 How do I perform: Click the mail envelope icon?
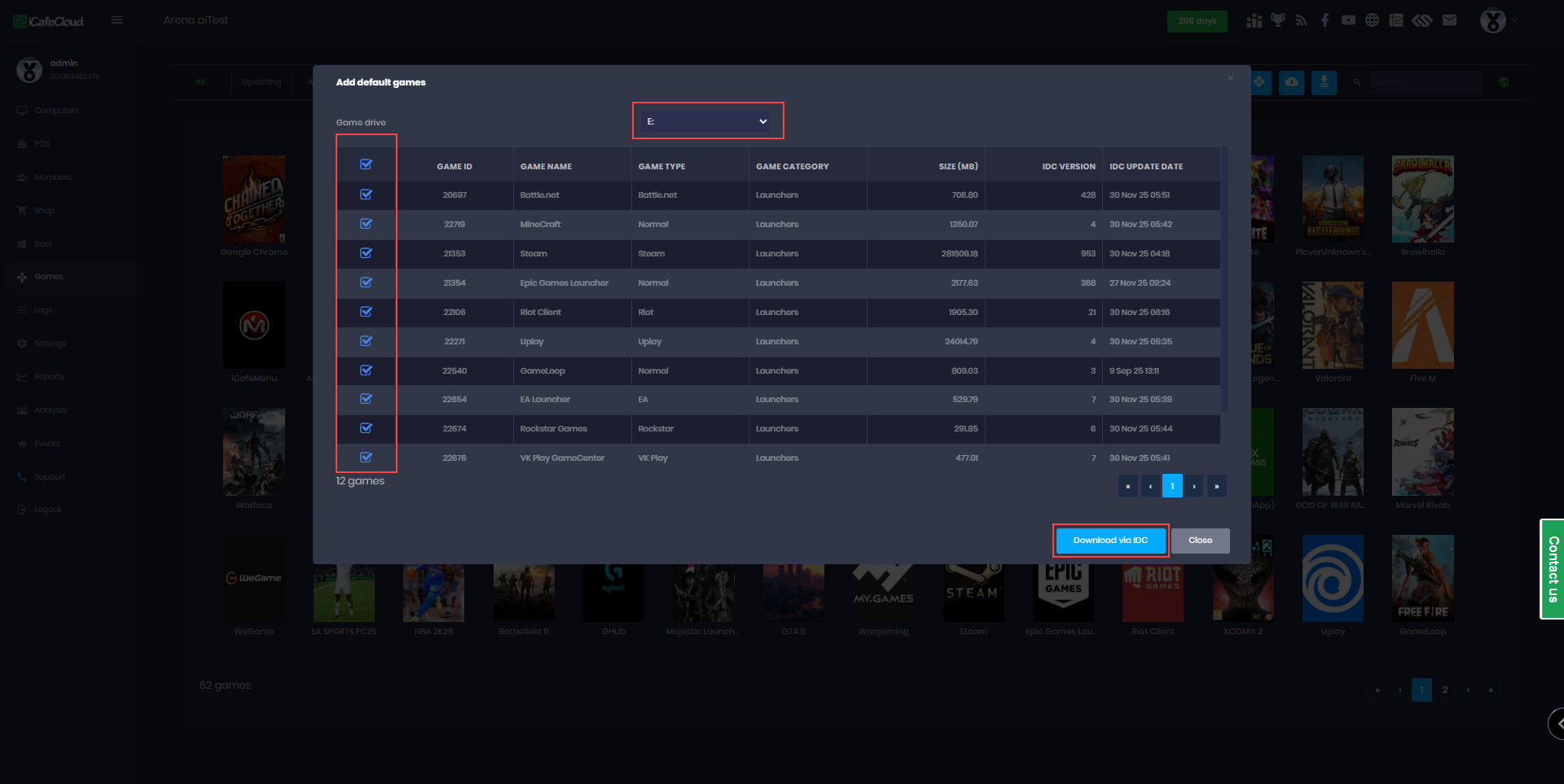[x=1449, y=20]
